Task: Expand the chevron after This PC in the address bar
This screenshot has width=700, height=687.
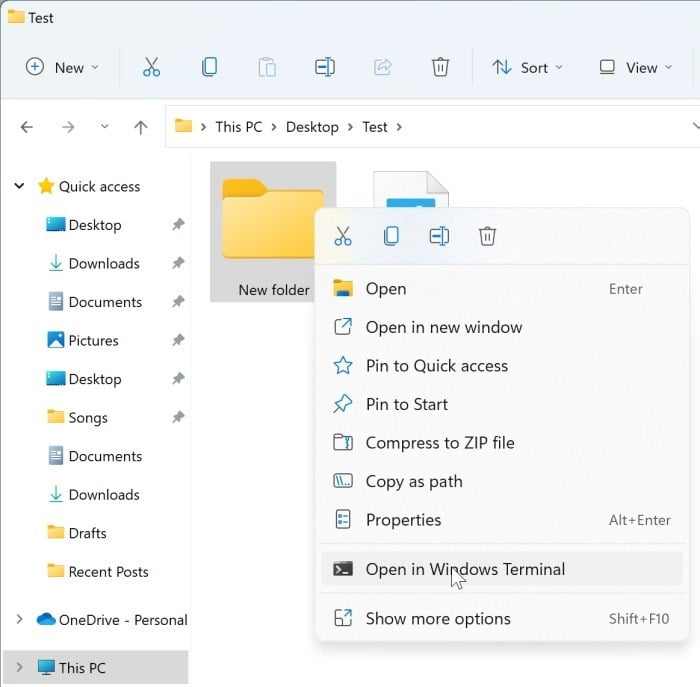Action: (274, 127)
